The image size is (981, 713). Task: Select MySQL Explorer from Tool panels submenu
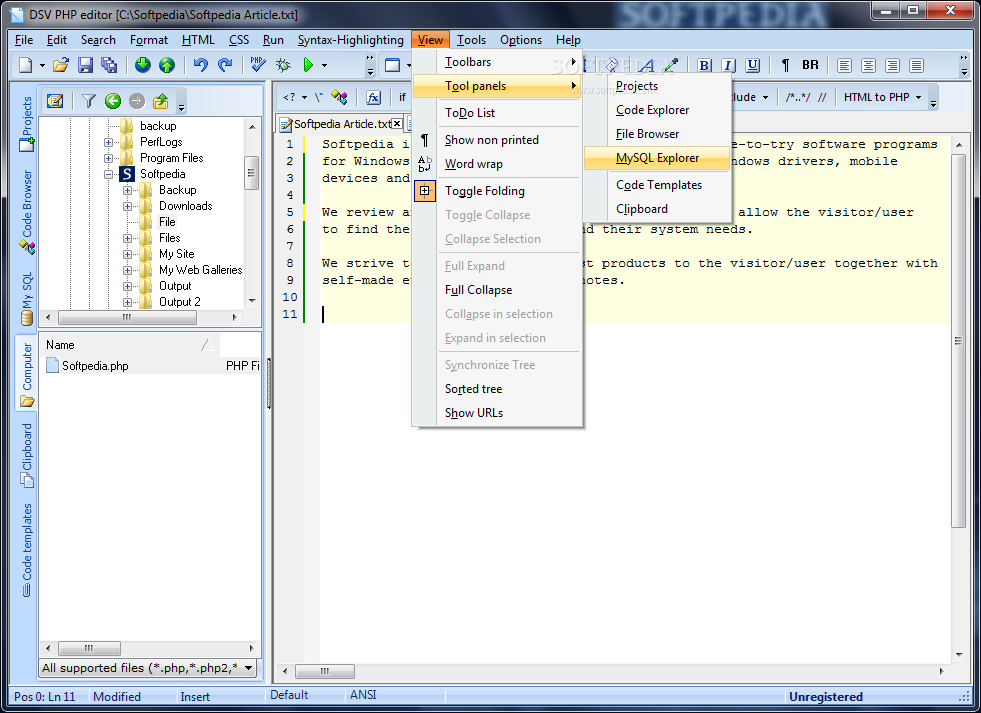657,158
